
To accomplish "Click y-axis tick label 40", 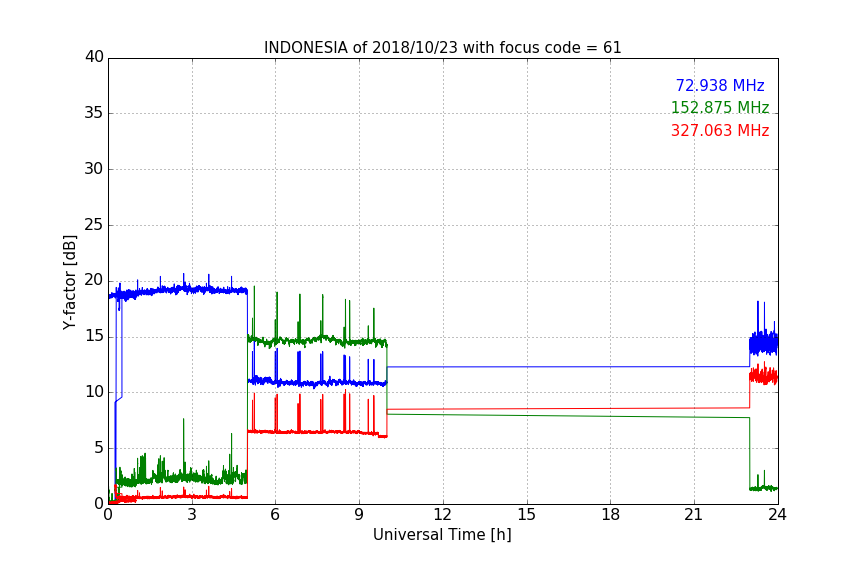I will [x=94, y=57].
